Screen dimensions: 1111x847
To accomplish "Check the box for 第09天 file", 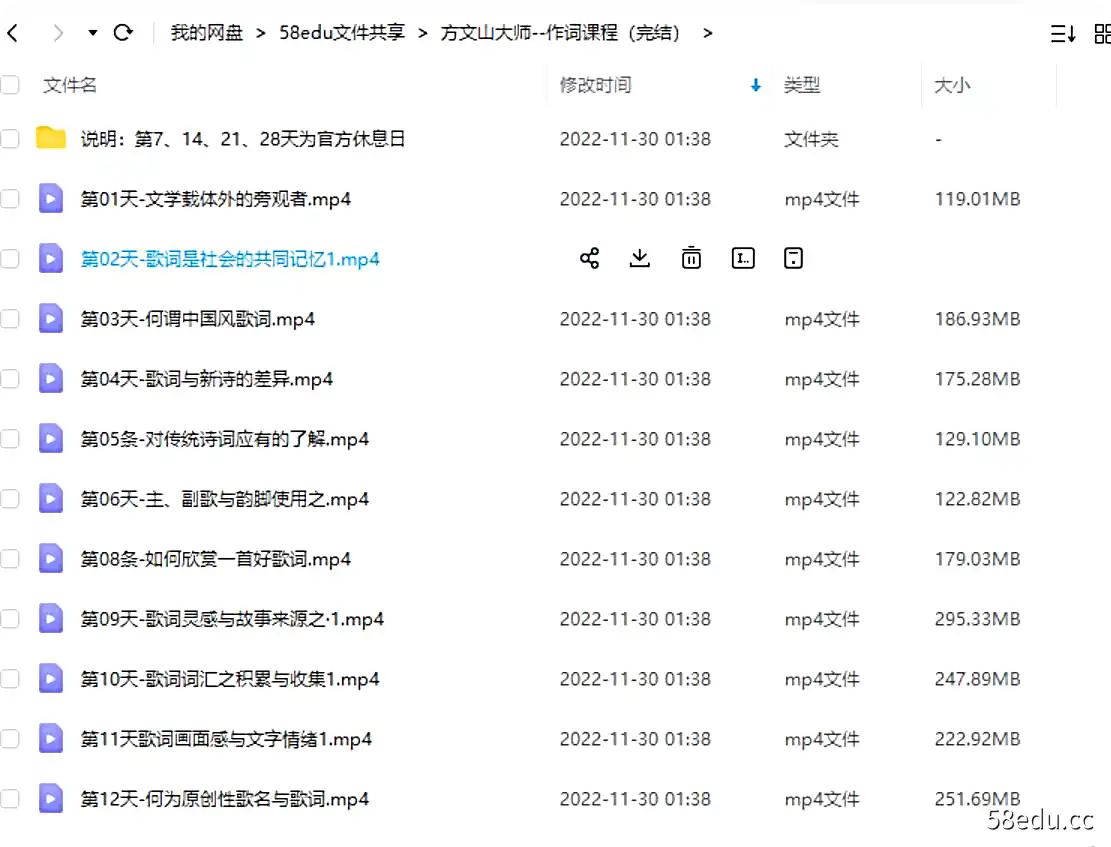I will 10,619.
